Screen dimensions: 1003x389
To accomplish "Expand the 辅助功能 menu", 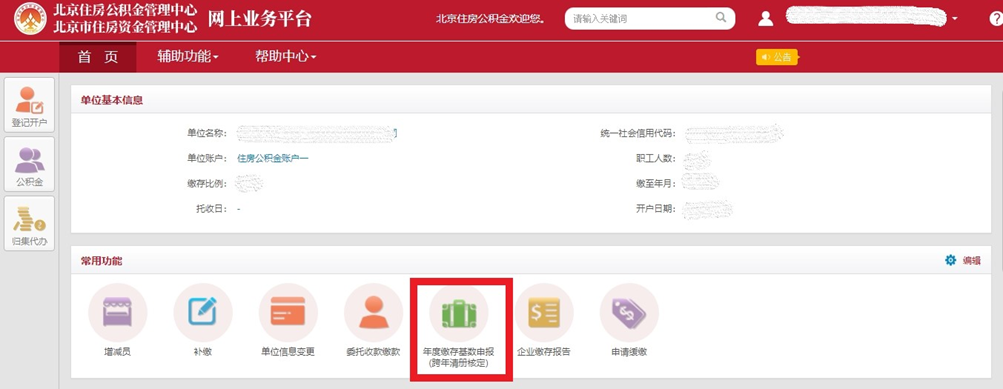I will pos(188,57).
